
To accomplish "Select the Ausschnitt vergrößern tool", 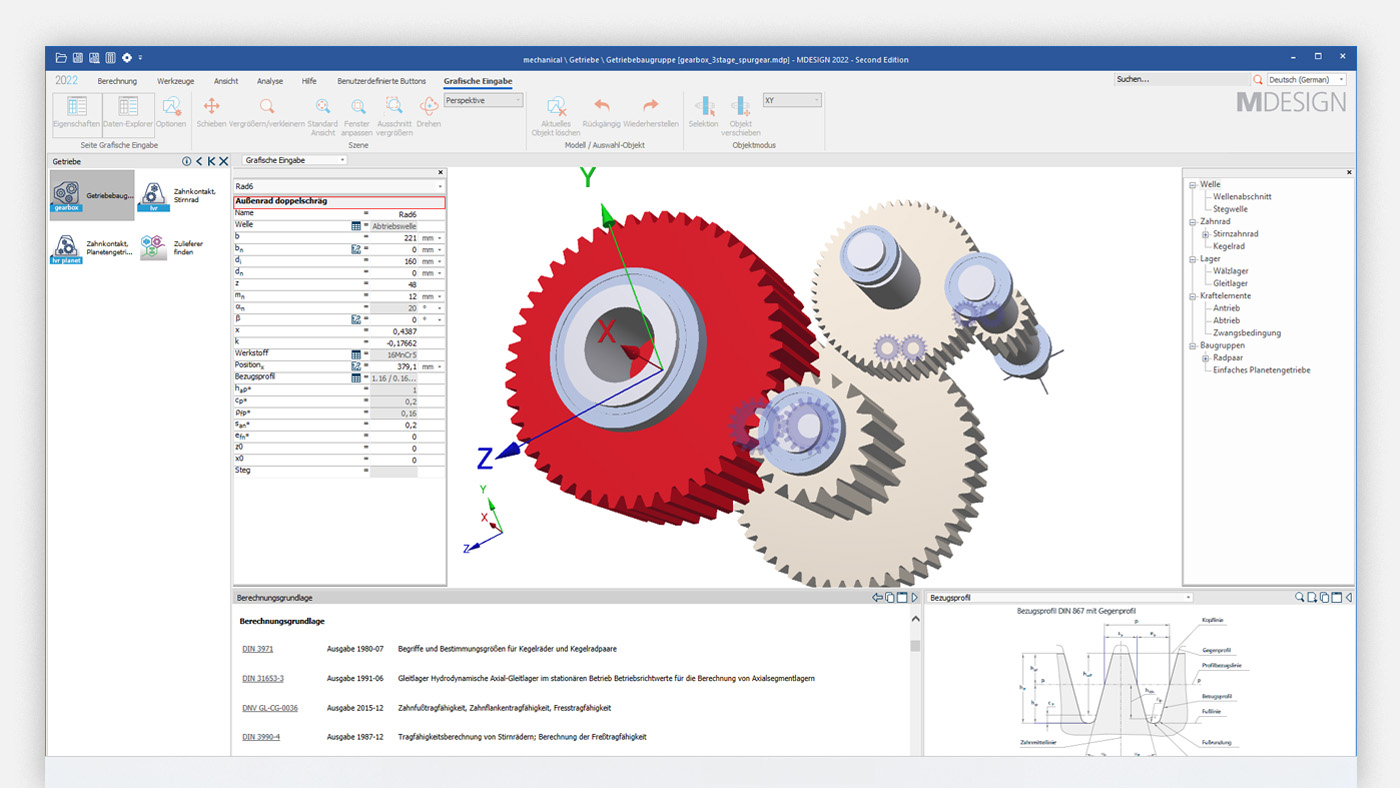I will [x=394, y=117].
